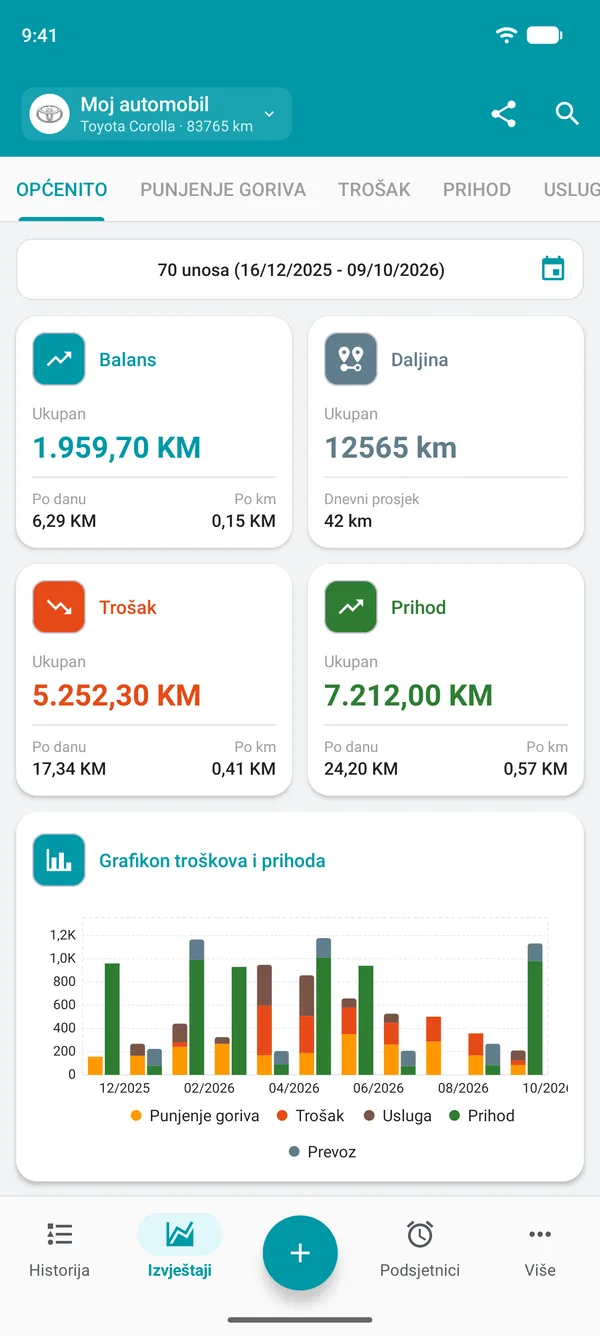Tap the Wi-Fi status bar icon
This screenshot has height=1336, width=600.
507,35
